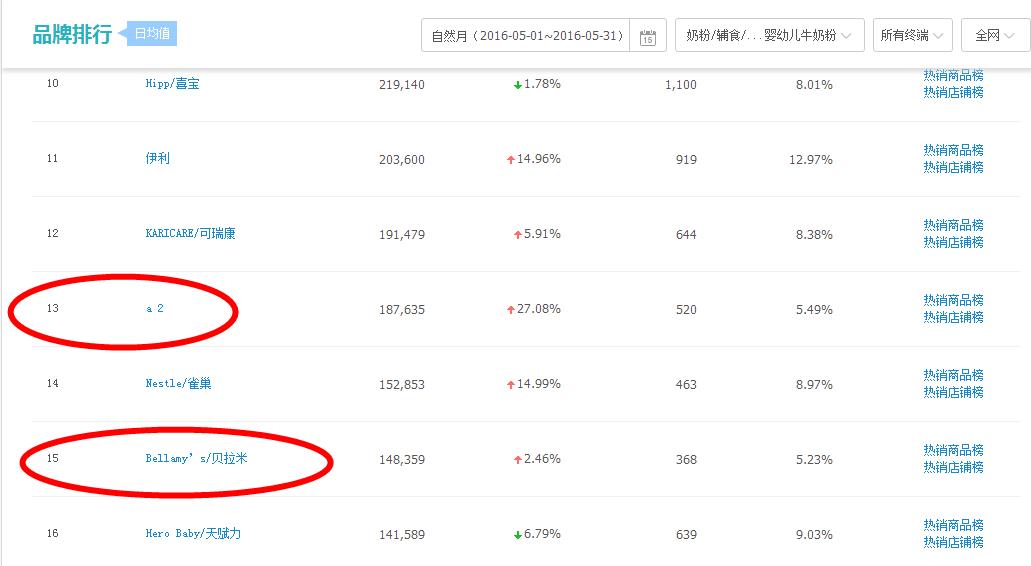
Task: Open the date range field 自然月 2016-05
Action: tap(526, 35)
